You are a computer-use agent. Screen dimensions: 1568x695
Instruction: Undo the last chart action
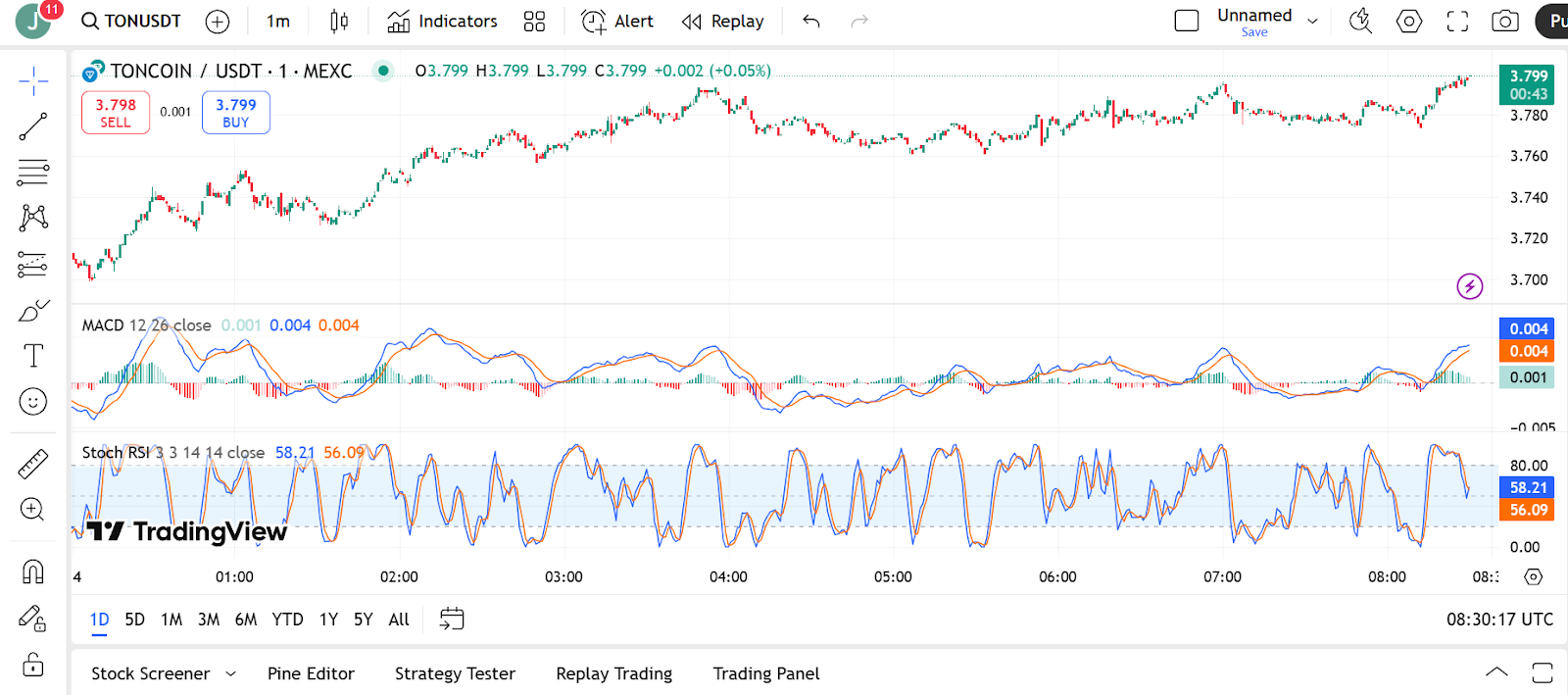810,22
